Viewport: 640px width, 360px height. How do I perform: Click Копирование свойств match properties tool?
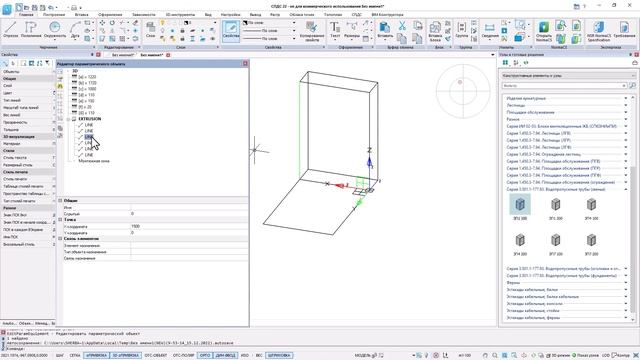click(312, 31)
